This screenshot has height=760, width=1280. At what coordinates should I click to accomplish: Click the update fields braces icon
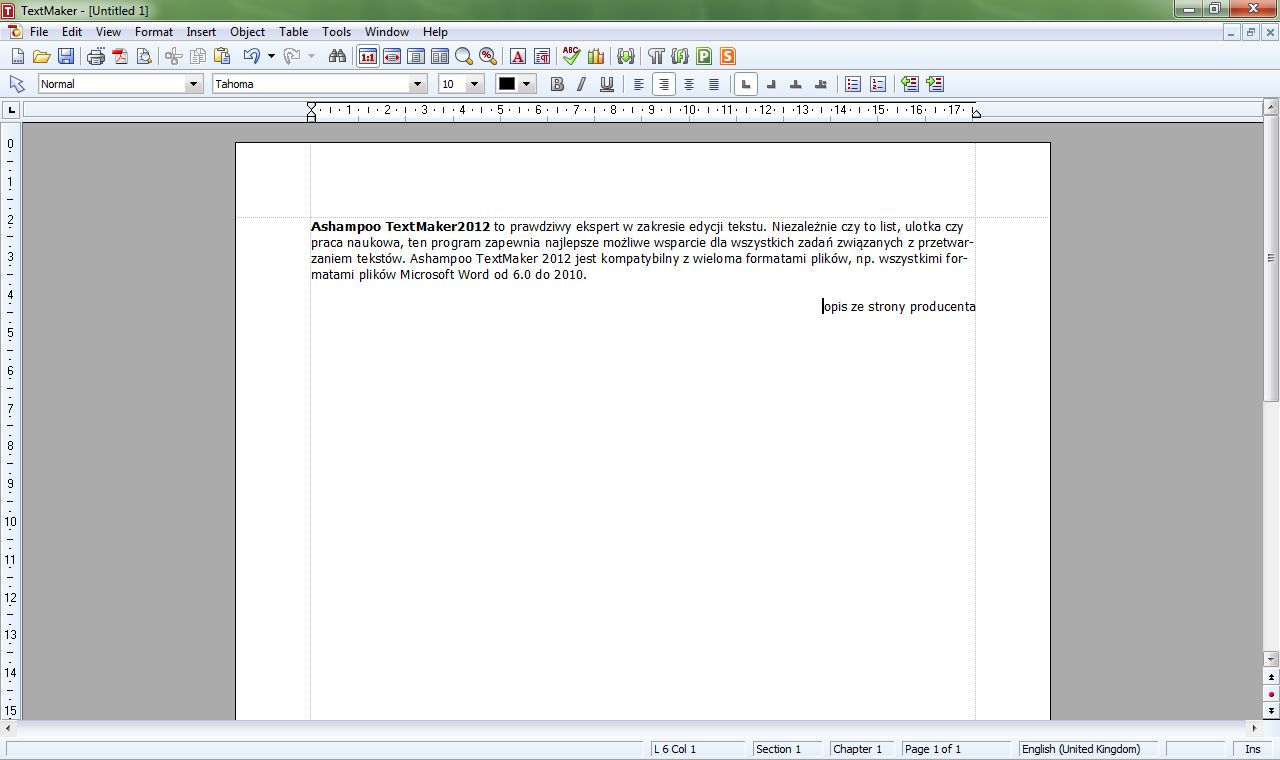pyautogui.click(x=627, y=57)
